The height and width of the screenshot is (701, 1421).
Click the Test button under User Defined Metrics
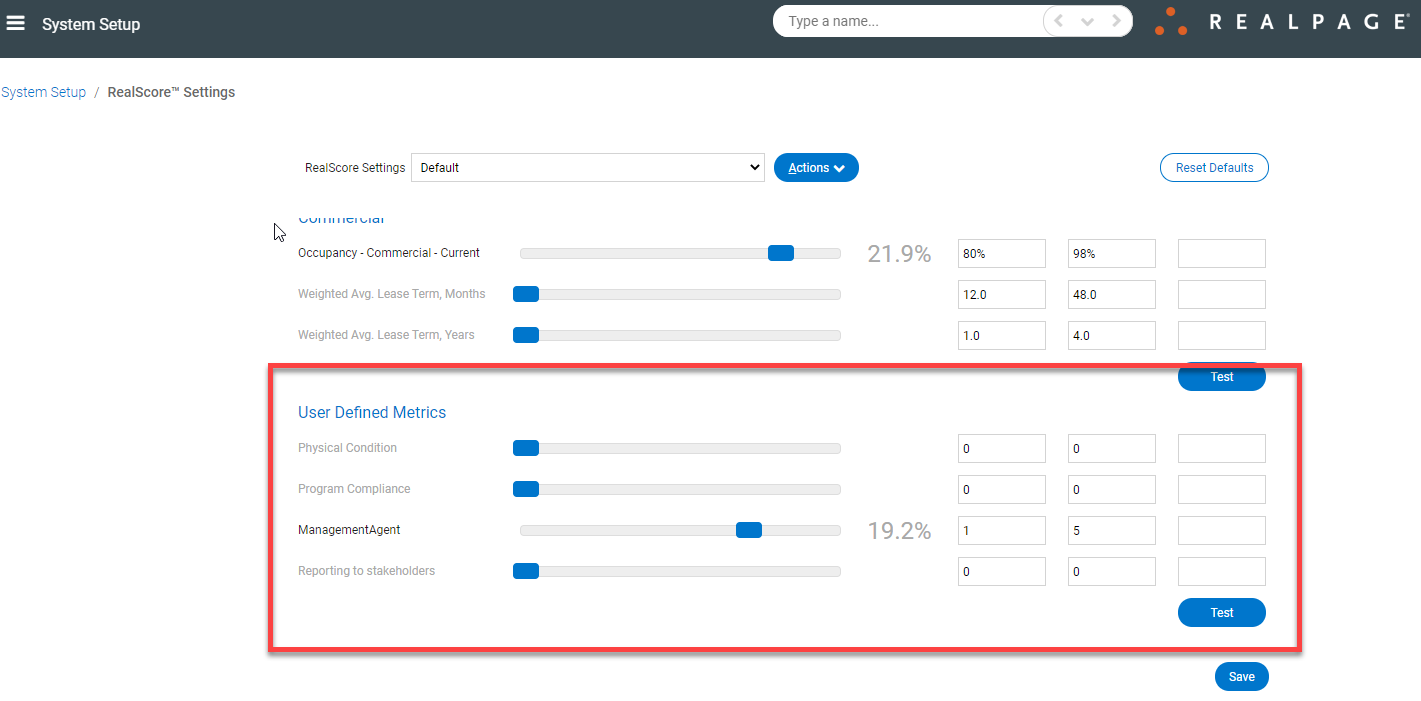(x=1221, y=612)
